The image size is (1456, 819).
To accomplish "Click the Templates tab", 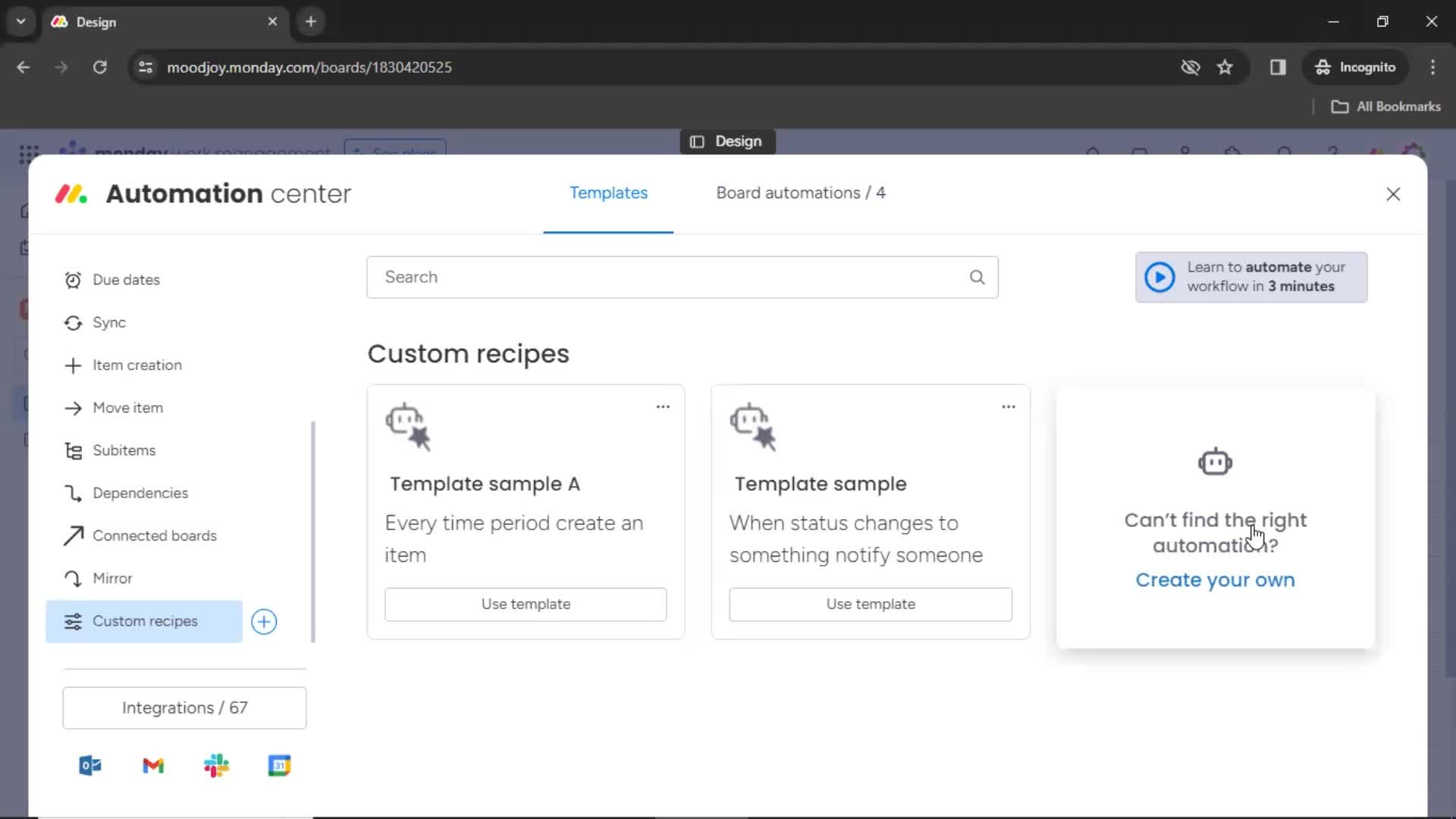I will pos(608,192).
